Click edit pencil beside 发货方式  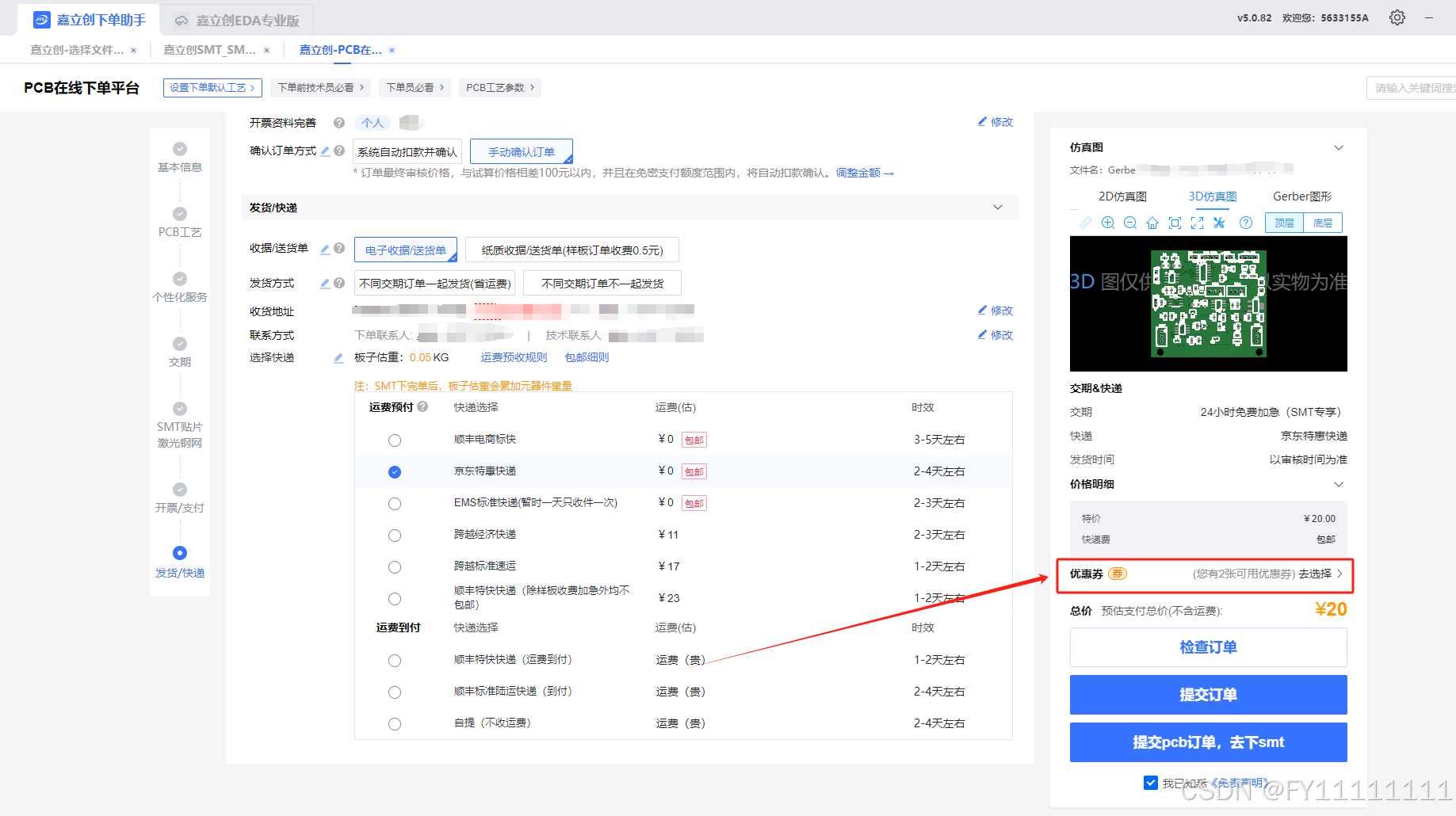[325, 283]
